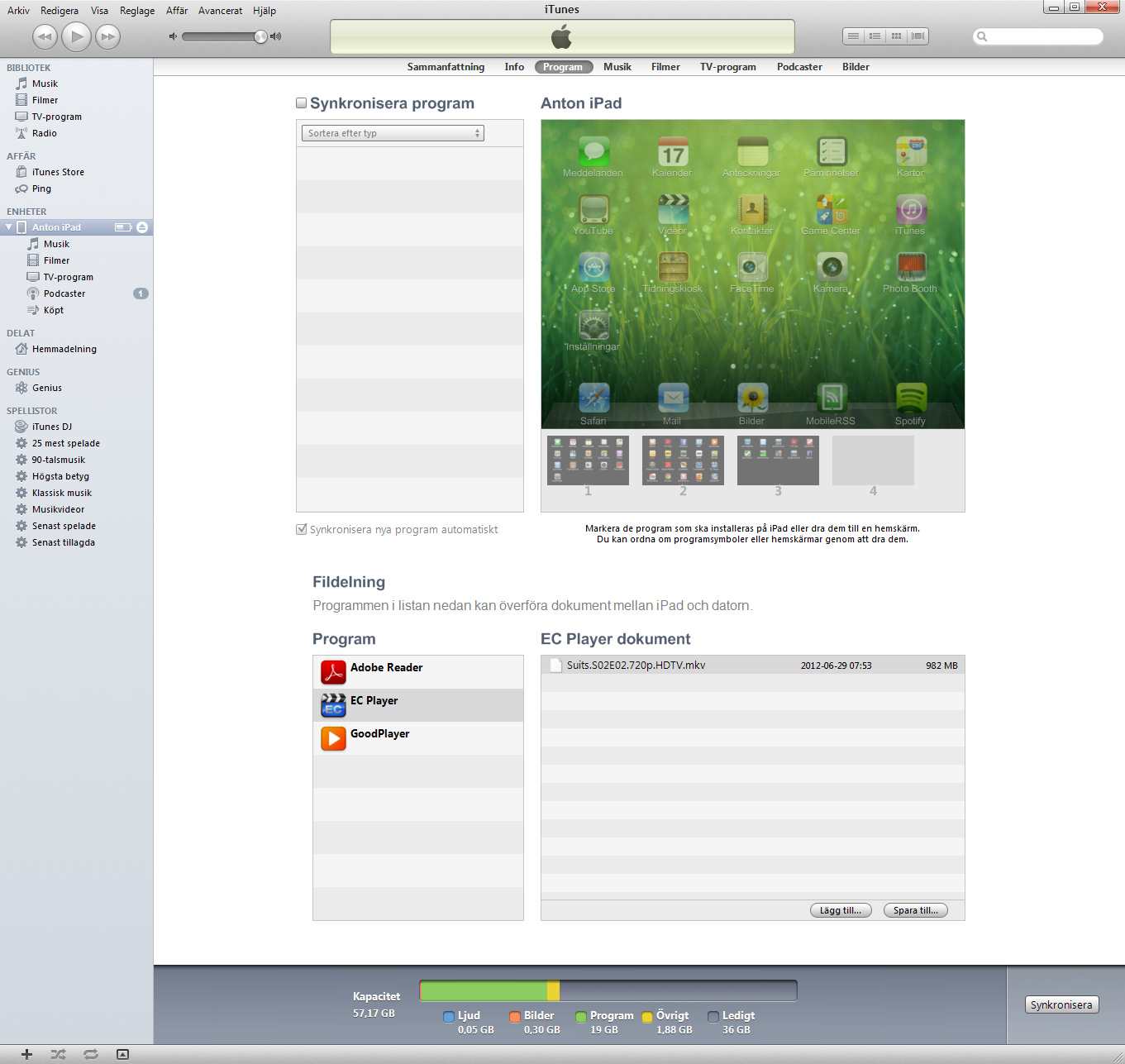Open the Avancerat menu
1125x1064 pixels.
click(220, 11)
